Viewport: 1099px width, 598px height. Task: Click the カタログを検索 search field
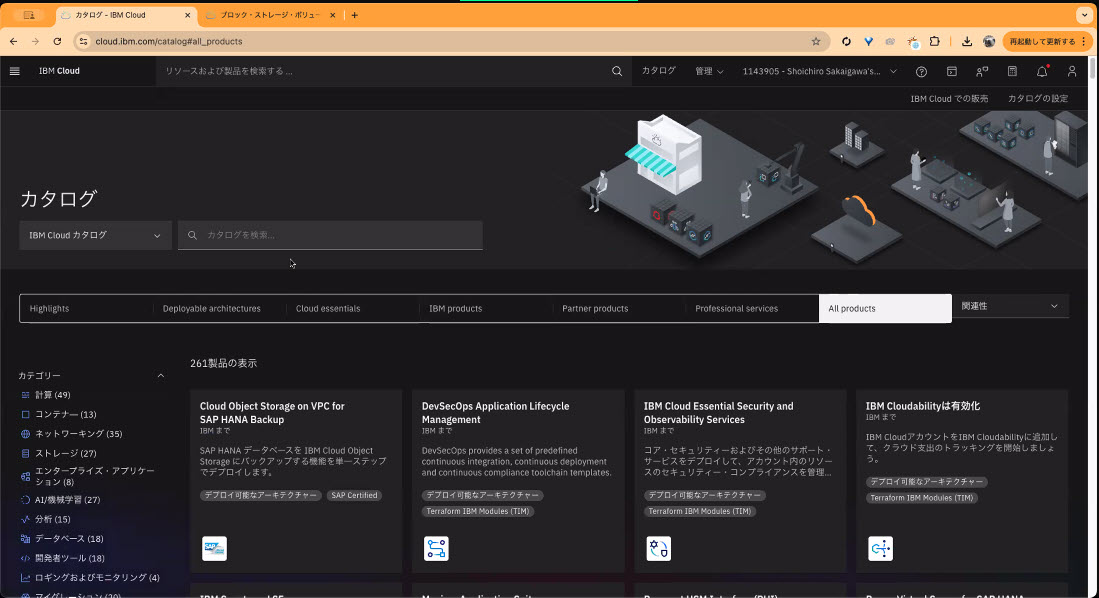(330, 236)
